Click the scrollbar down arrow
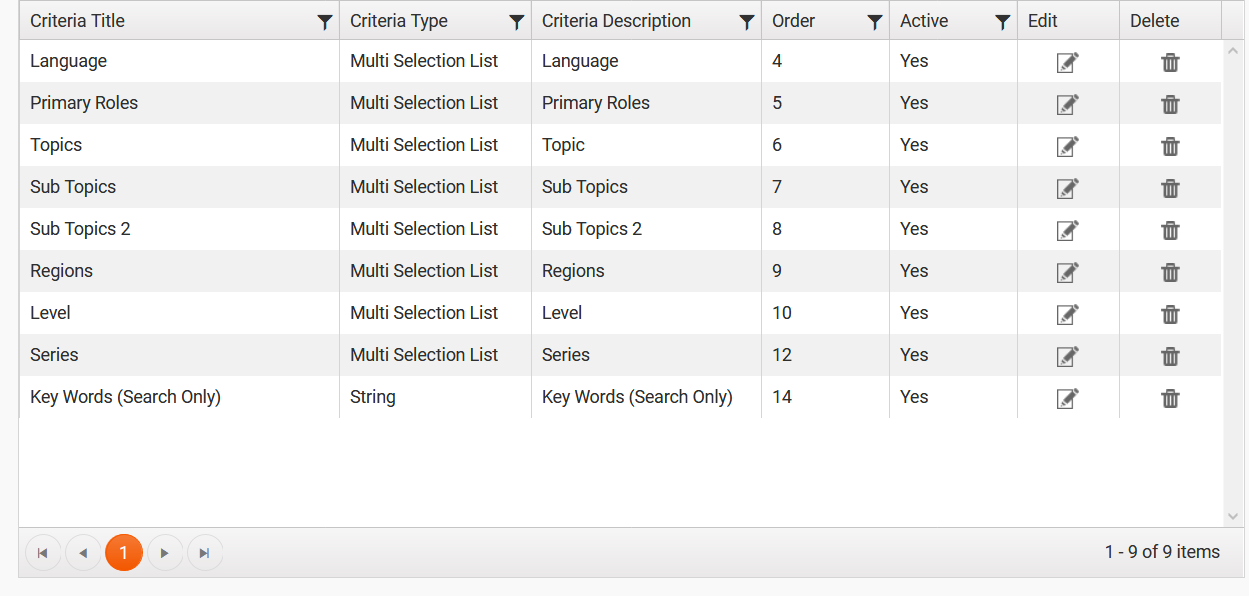 (1232, 516)
